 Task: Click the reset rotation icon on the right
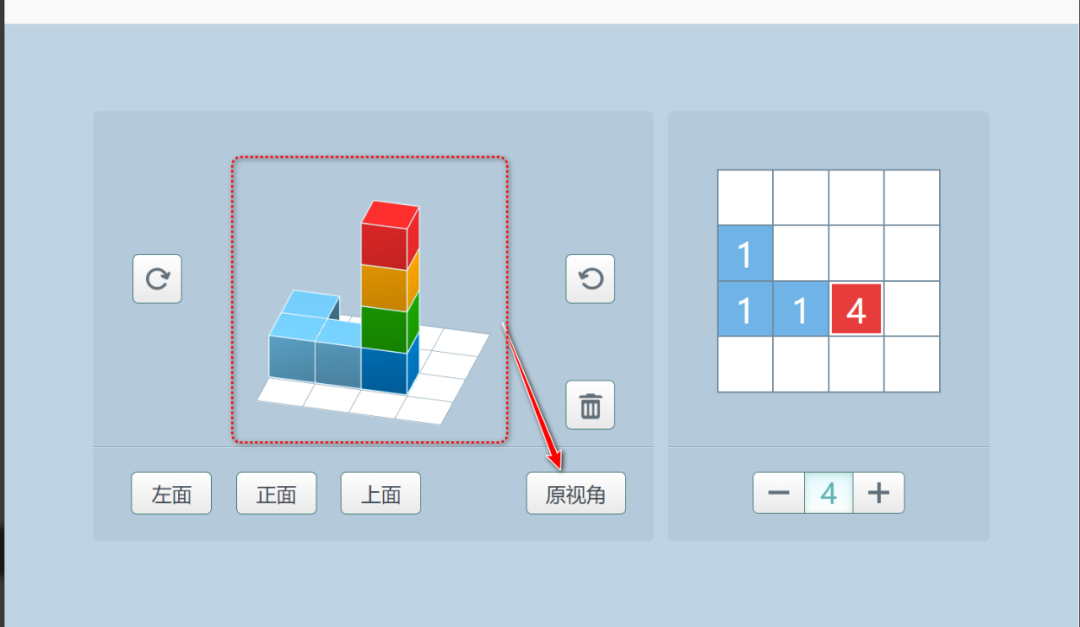590,279
